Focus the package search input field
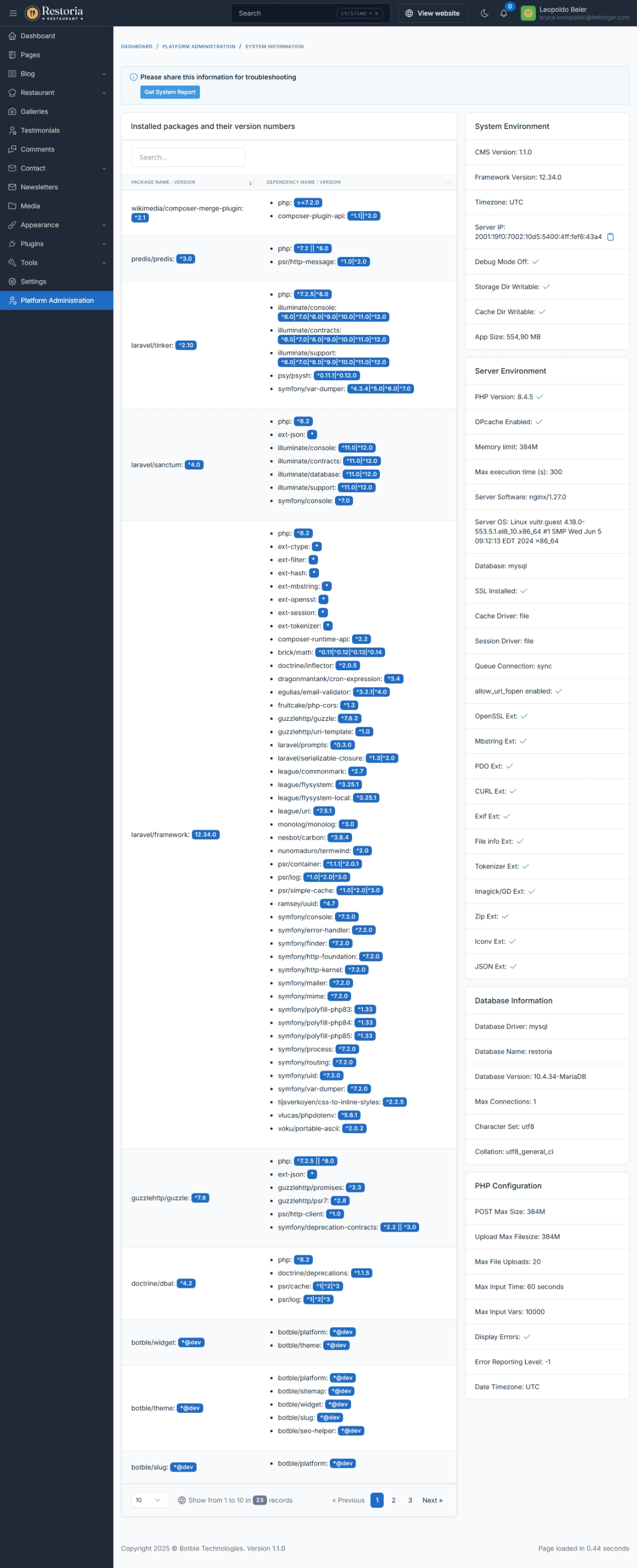The image size is (637, 1568). point(187,157)
